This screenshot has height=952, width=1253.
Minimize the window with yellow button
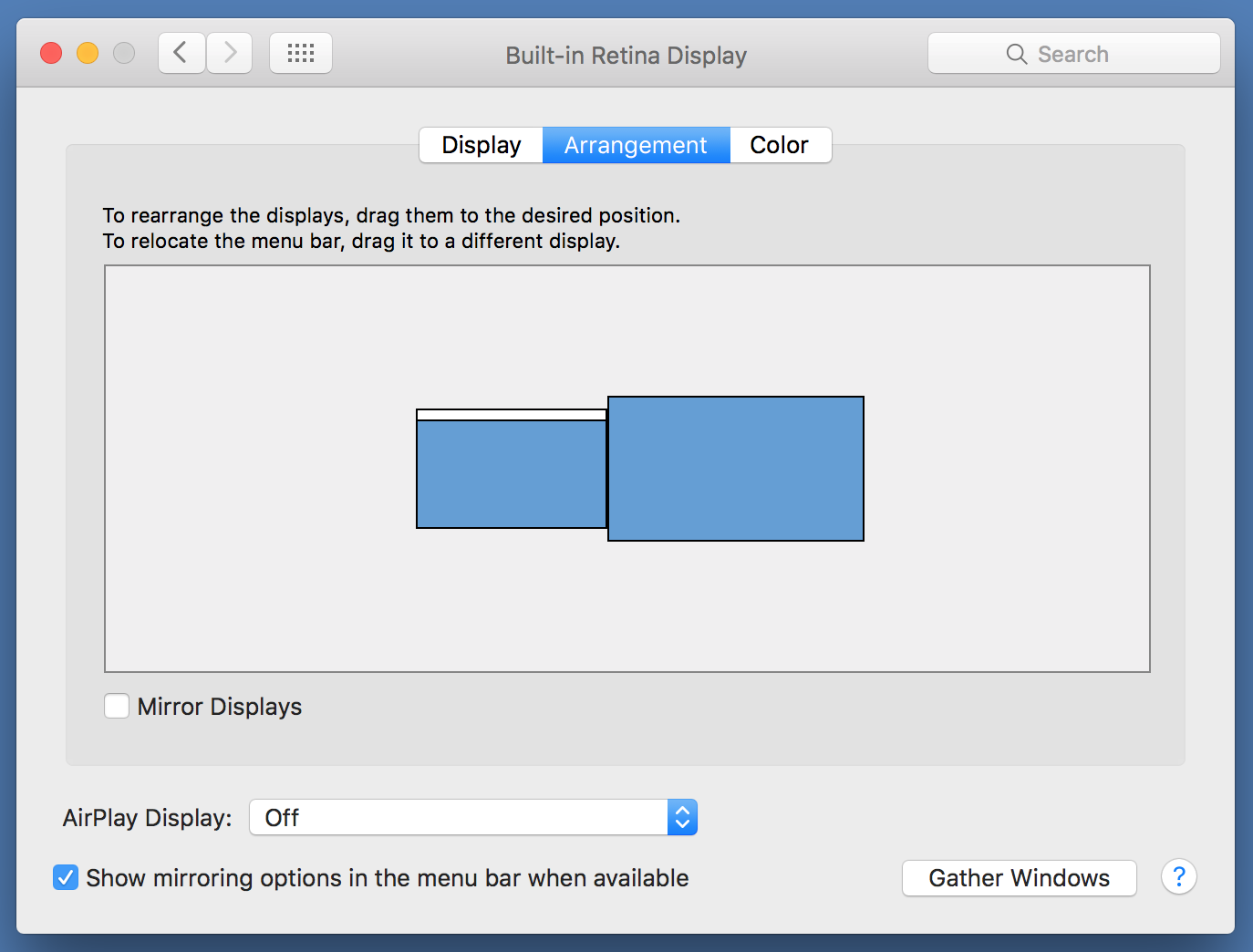point(88,53)
